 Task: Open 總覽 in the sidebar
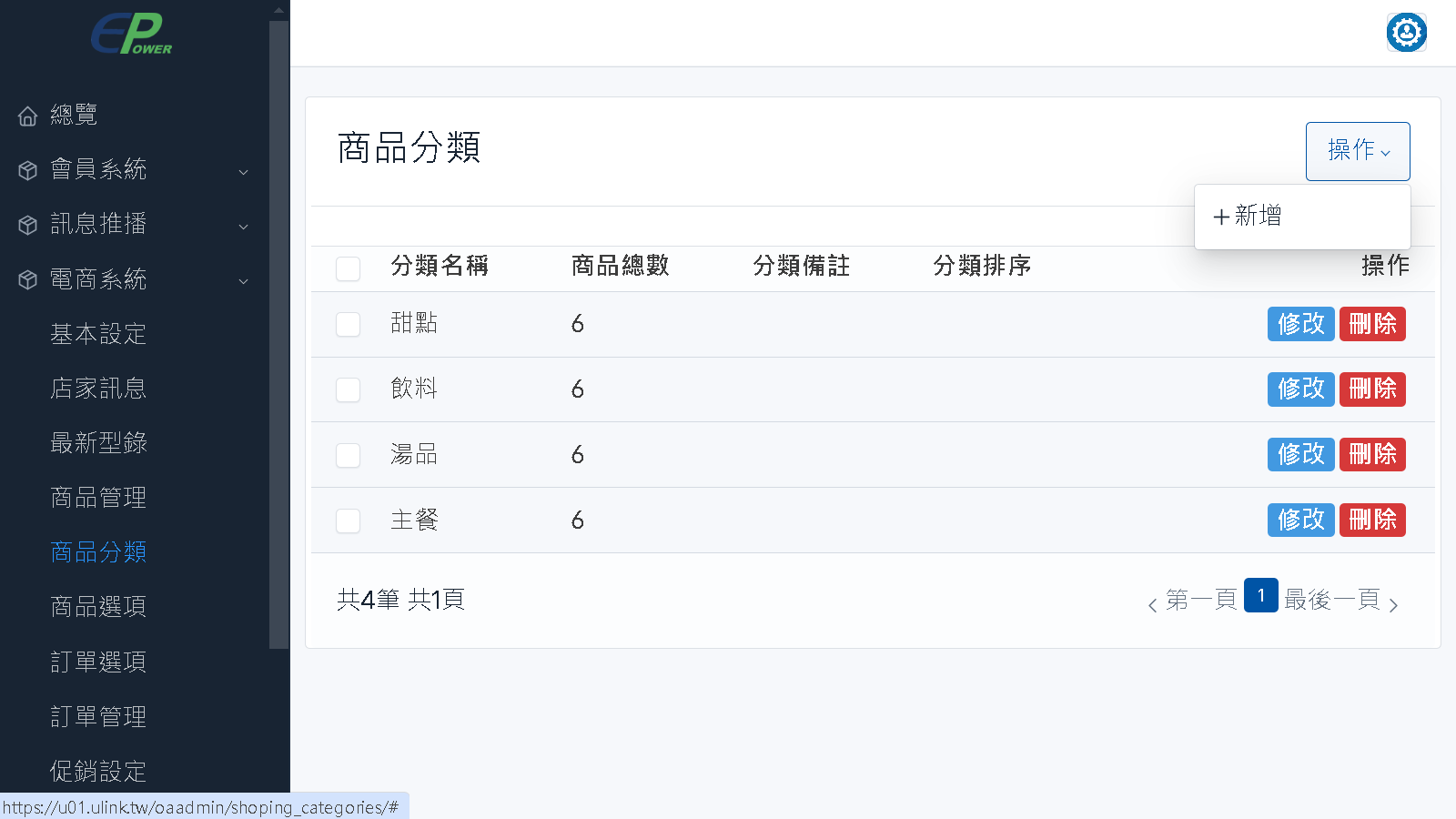(74, 115)
